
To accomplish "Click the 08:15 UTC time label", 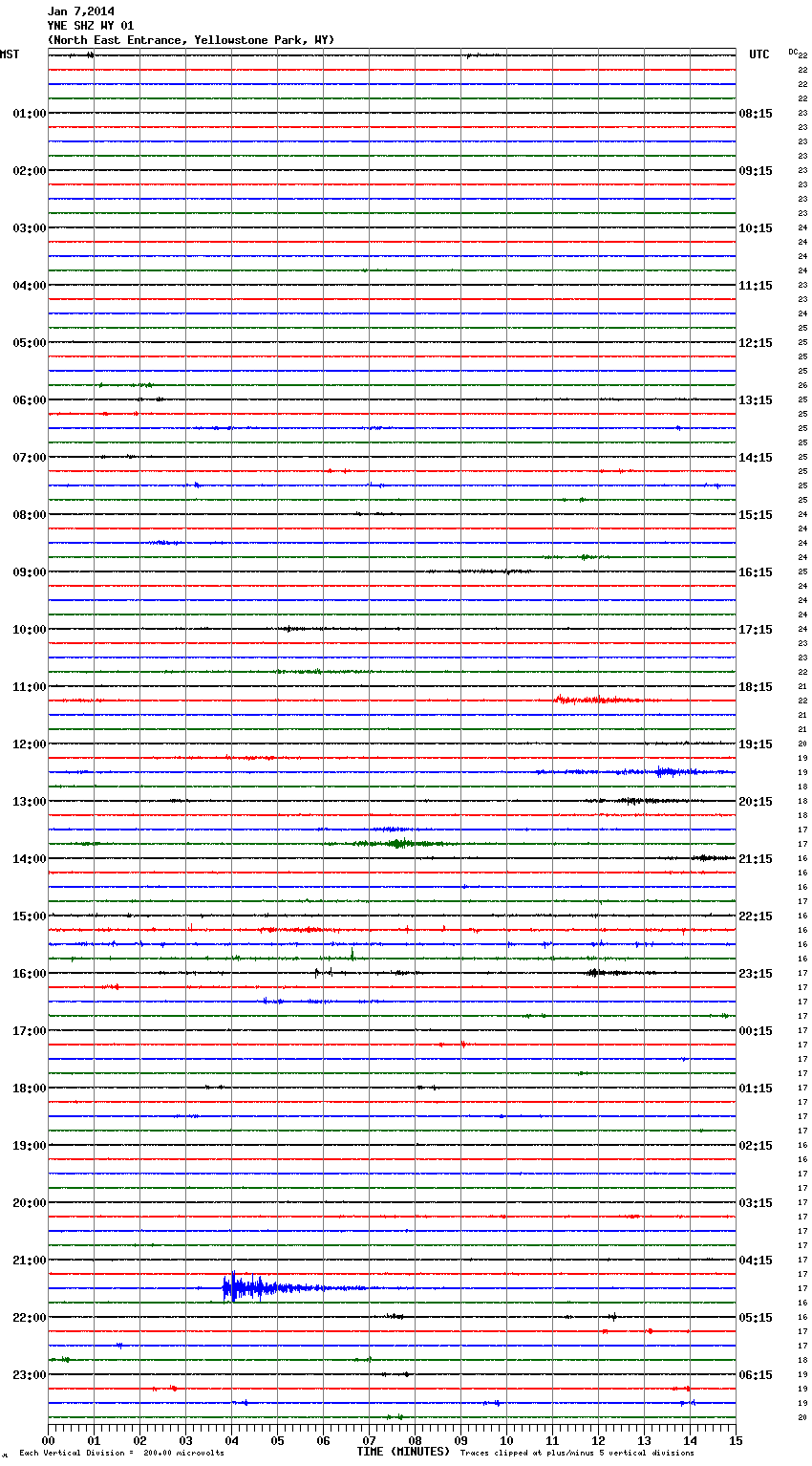I will pyautogui.click(x=756, y=114).
